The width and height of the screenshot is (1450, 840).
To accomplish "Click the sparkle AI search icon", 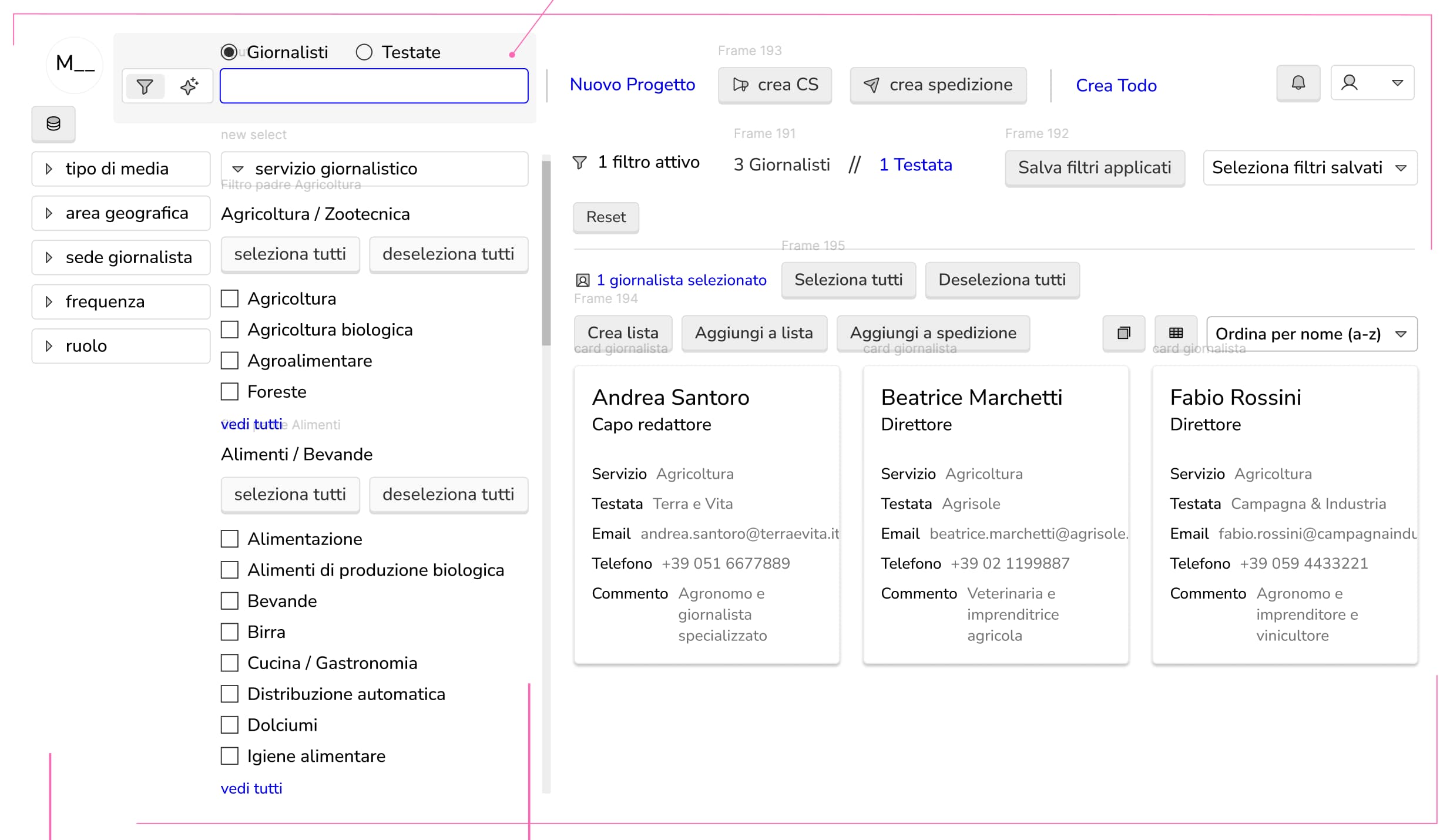I will [189, 86].
